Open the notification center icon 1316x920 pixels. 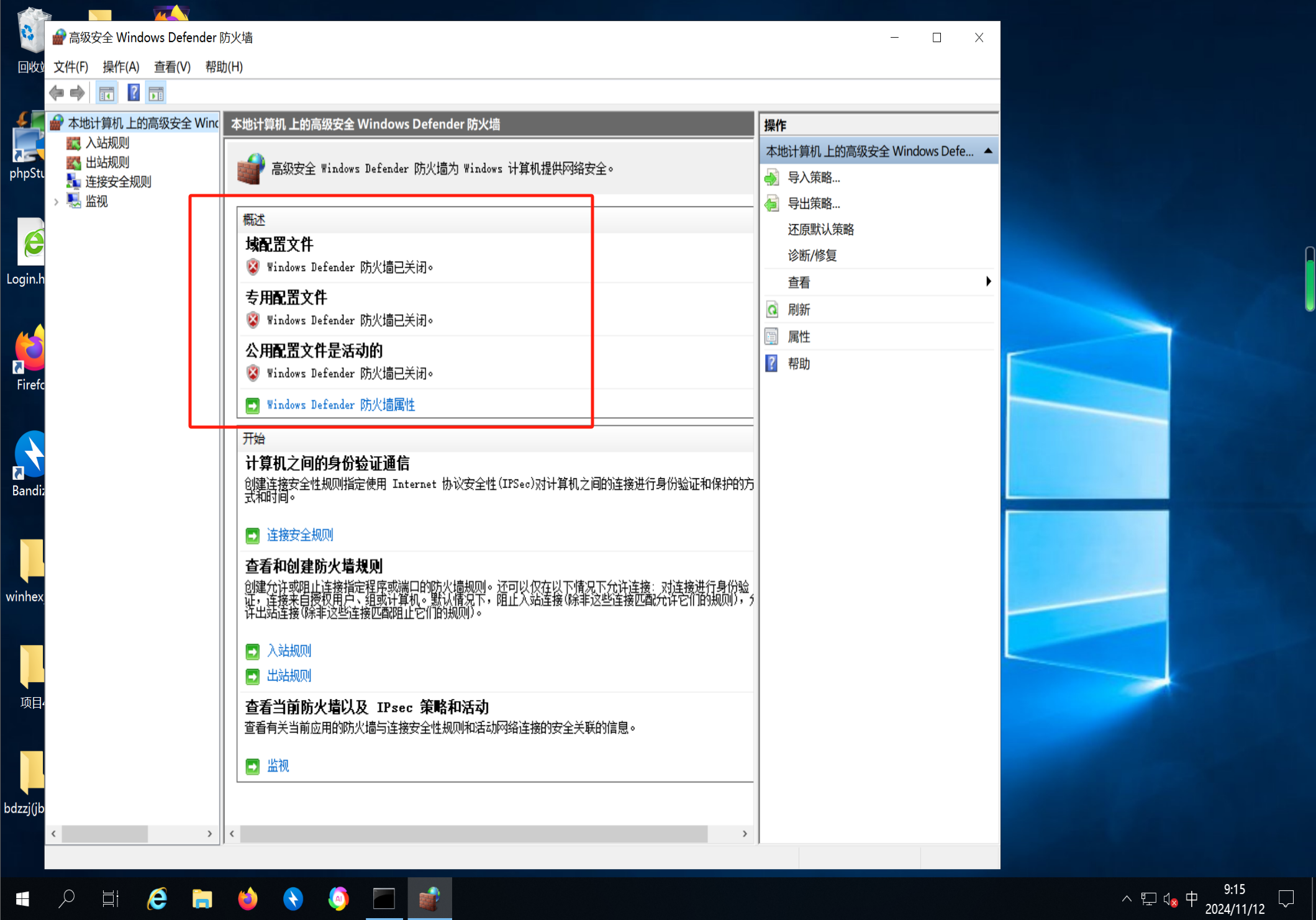point(1286,899)
